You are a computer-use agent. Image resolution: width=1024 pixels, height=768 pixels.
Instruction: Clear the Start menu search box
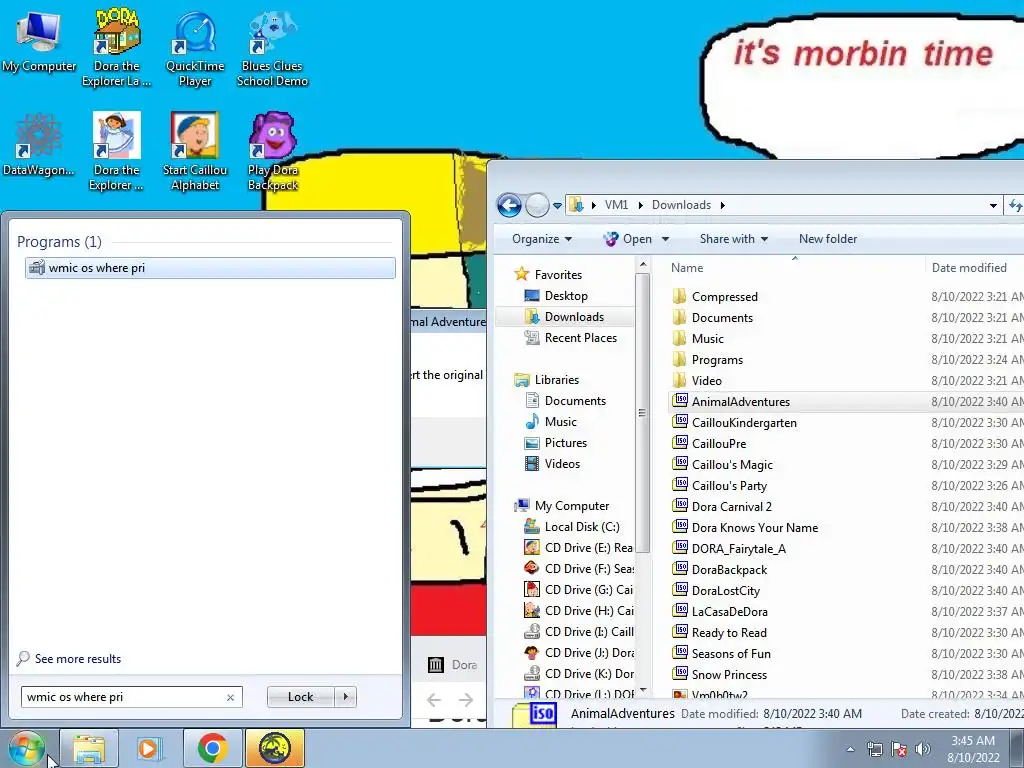pyautogui.click(x=230, y=697)
